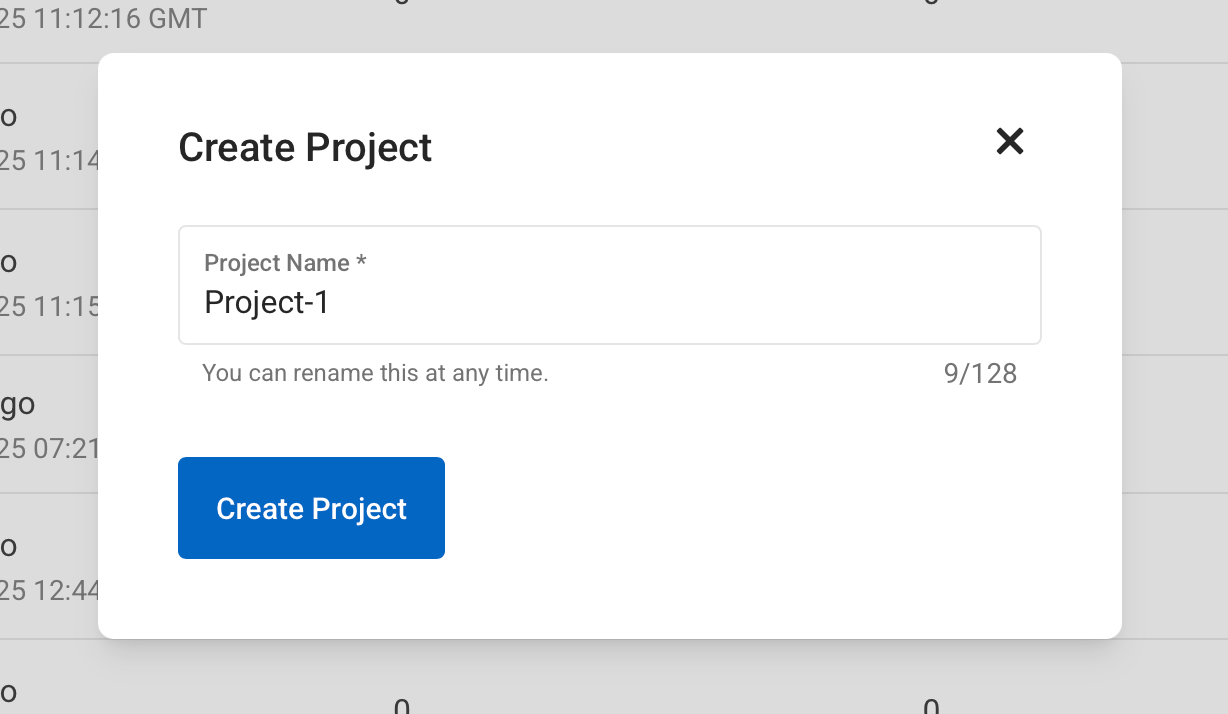Viewport: 1228px width, 714px height.
Task: Click the 9/128 character counter
Action: coord(979,374)
